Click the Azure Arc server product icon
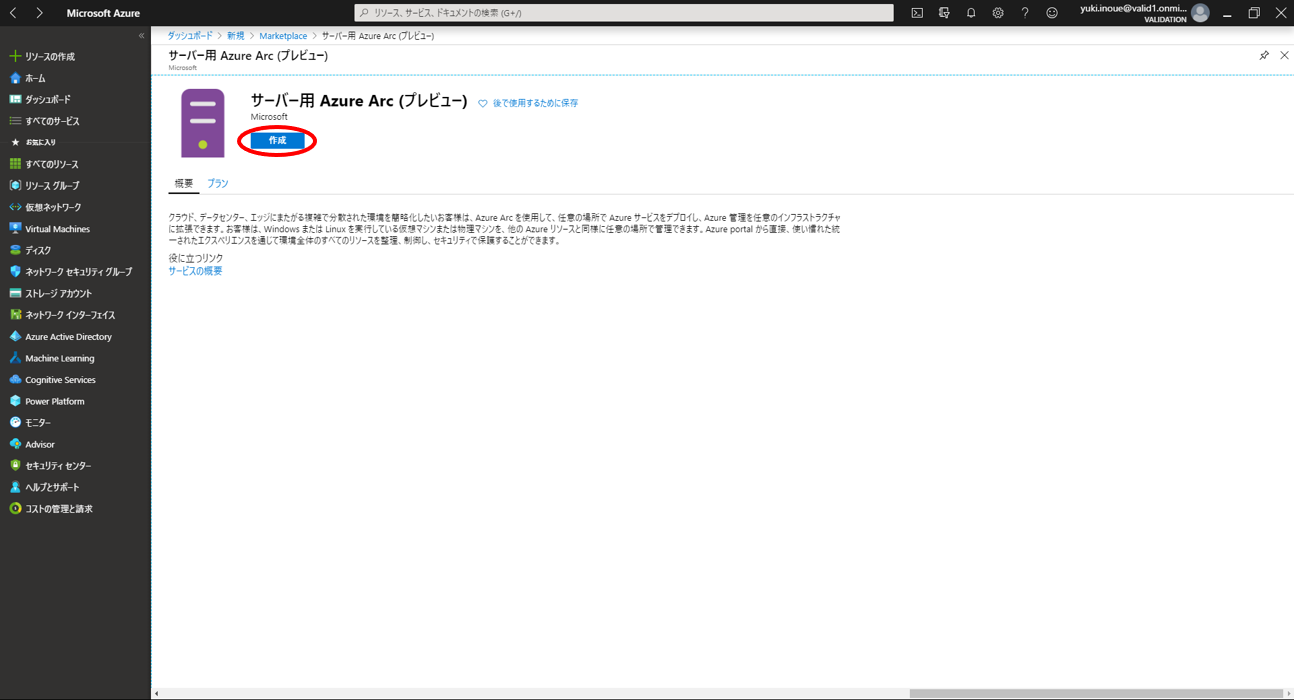The width and height of the screenshot is (1294, 700). click(x=203, y=123)
